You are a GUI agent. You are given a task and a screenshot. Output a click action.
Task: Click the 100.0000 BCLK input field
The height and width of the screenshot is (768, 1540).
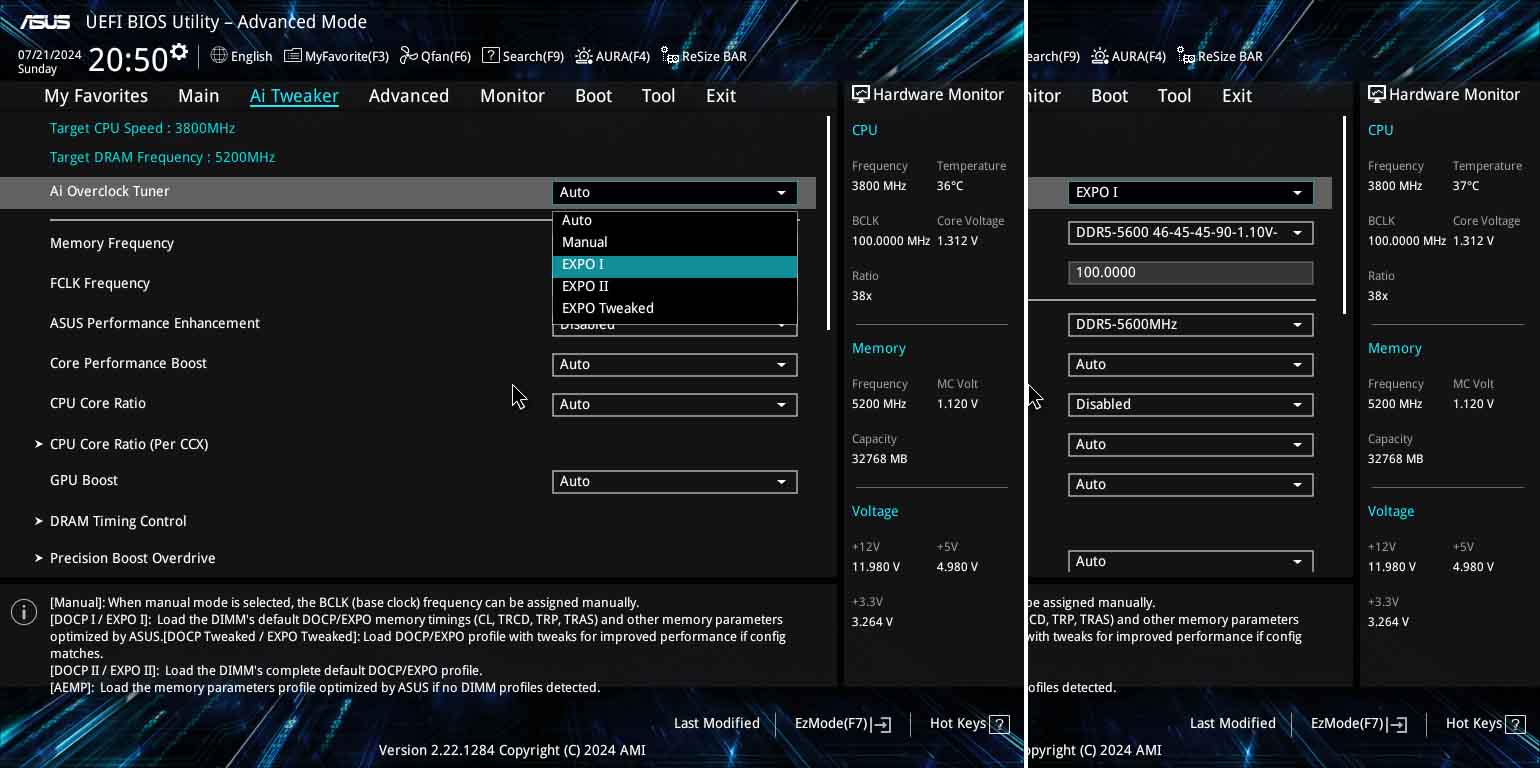(1190, 272)
